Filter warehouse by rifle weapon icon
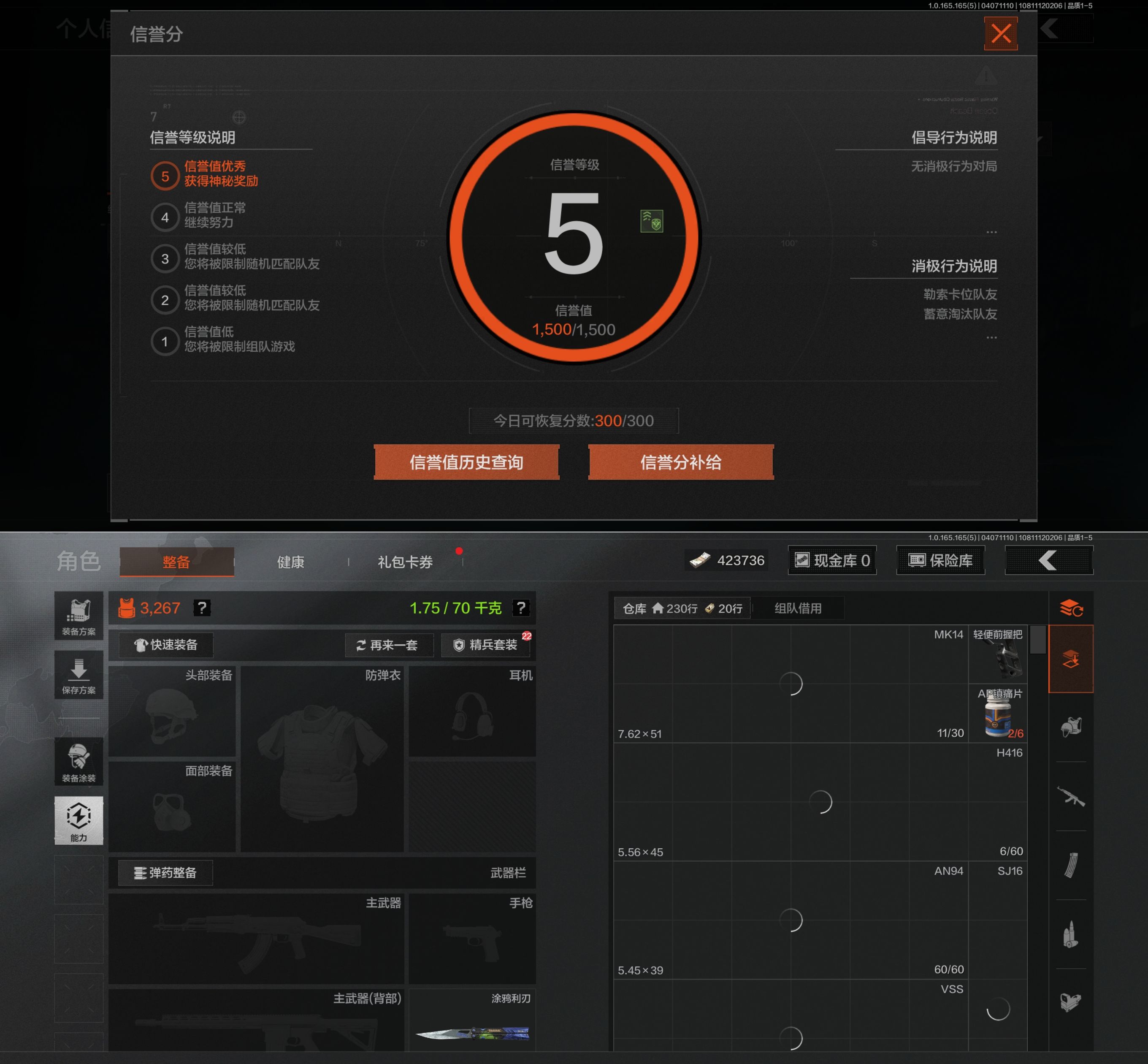The height and width of the screenshot is (1064, 1148). pyautogui.click(x=1070, y=797)
